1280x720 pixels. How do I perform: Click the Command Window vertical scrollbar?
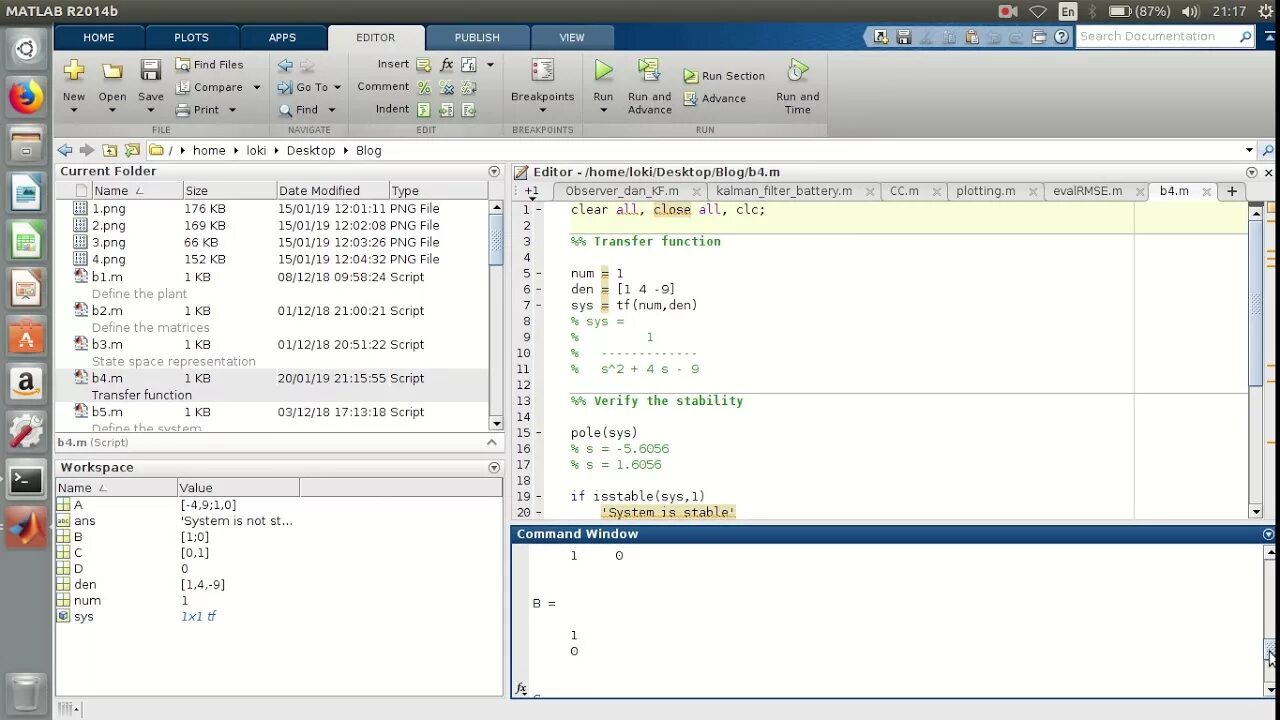tap(1270, 620)
